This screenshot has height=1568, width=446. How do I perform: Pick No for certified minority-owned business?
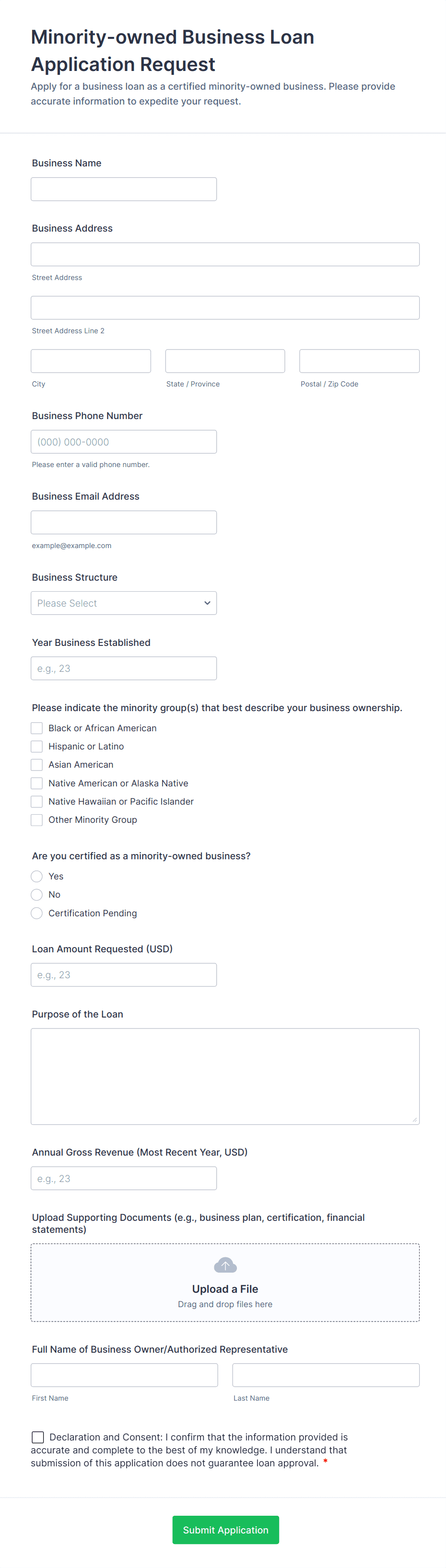coord(37,895)
